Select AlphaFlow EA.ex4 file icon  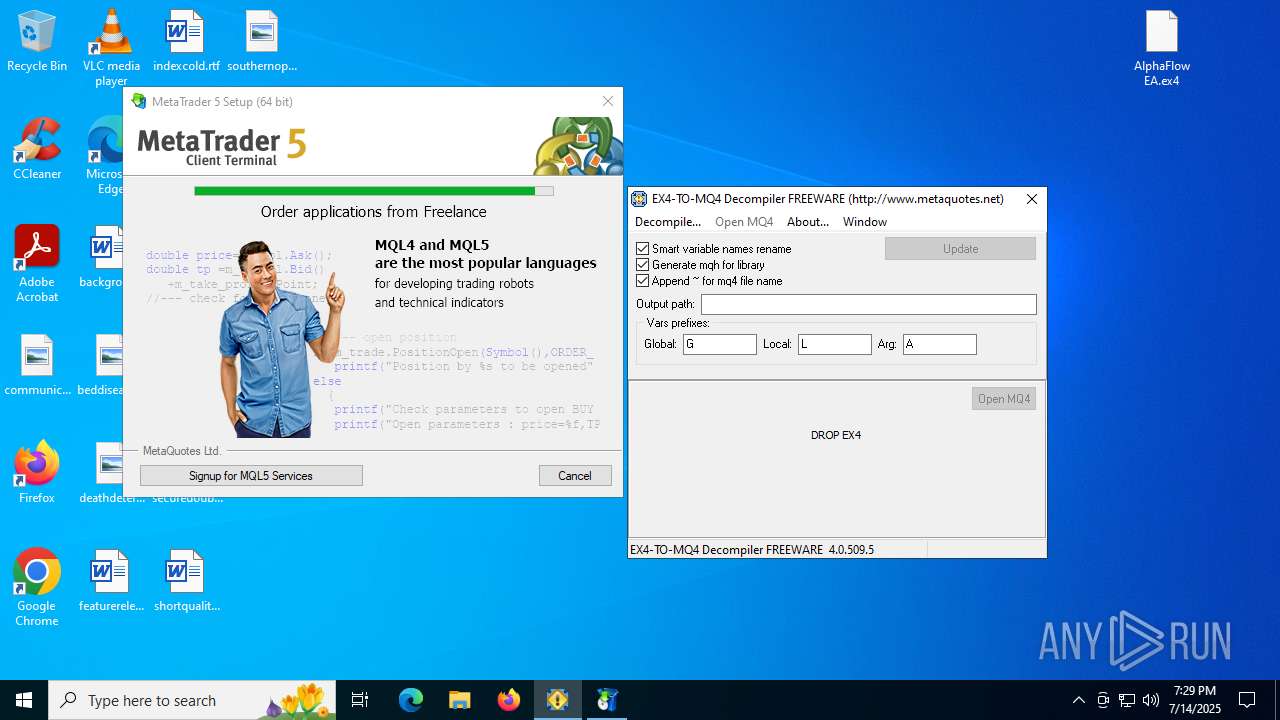click(x=1162, y=48)
